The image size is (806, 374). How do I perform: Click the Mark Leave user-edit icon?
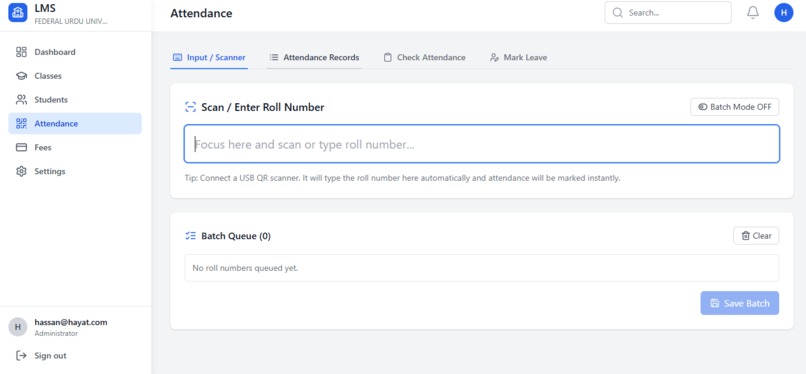pyautogui.click(x=494, y=58)
